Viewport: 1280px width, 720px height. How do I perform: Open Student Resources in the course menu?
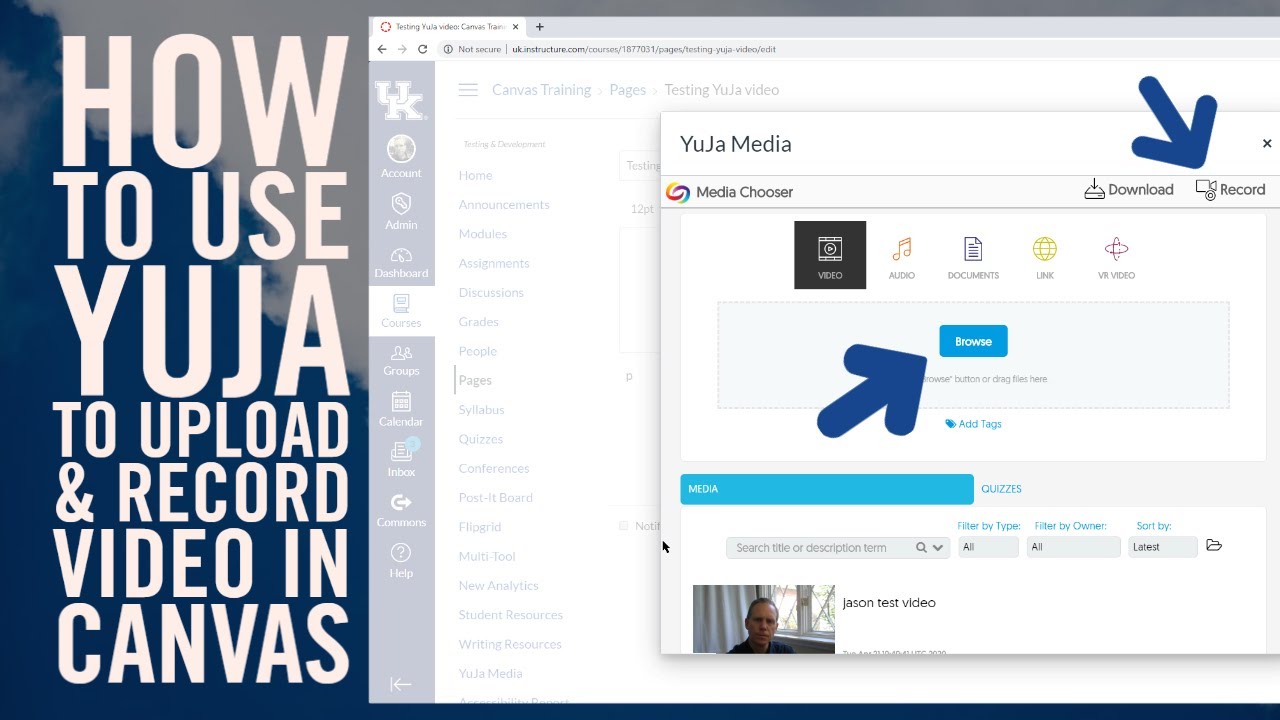(510, 615)
